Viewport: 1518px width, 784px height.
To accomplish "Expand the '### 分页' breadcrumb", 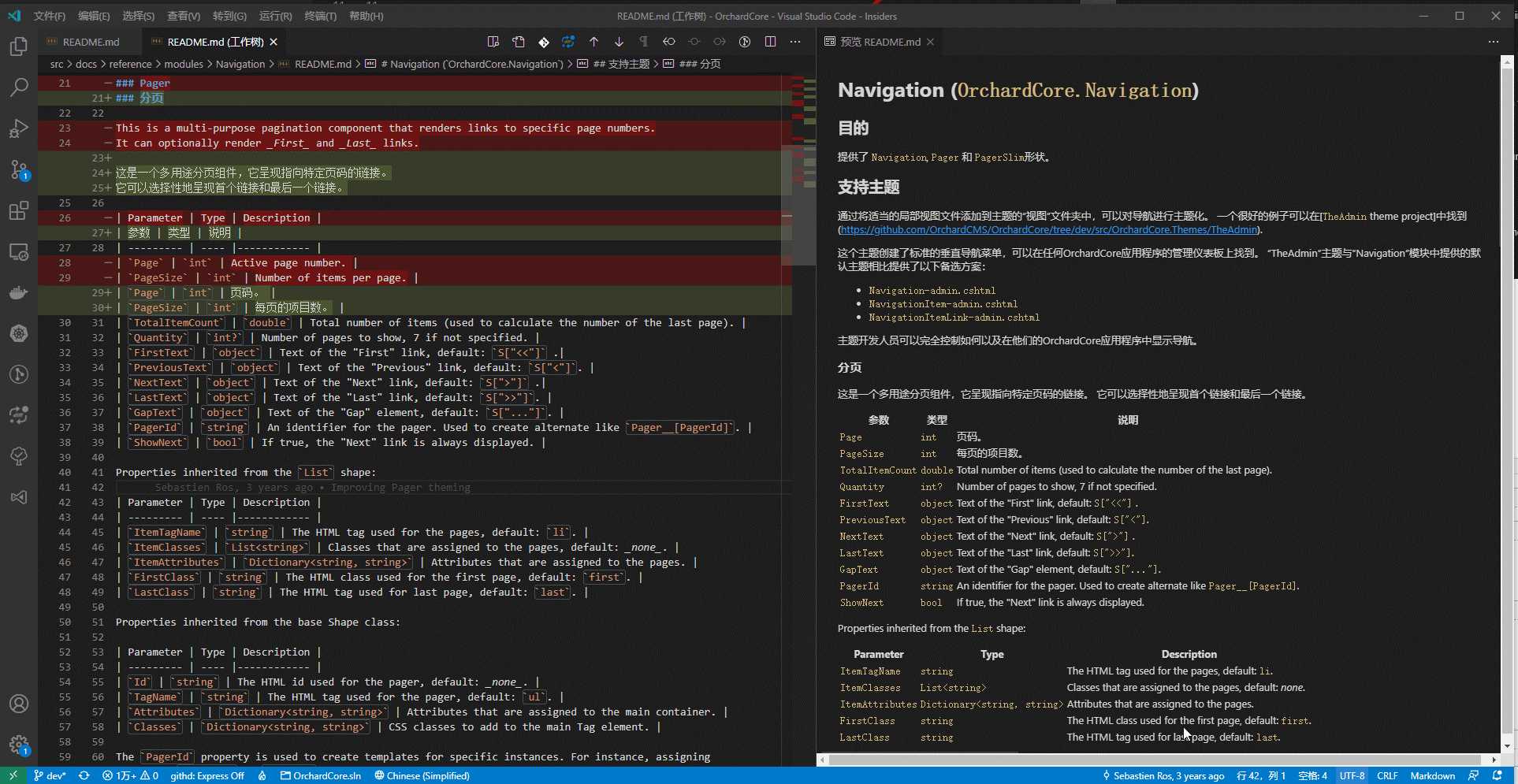I will (692, 64).
